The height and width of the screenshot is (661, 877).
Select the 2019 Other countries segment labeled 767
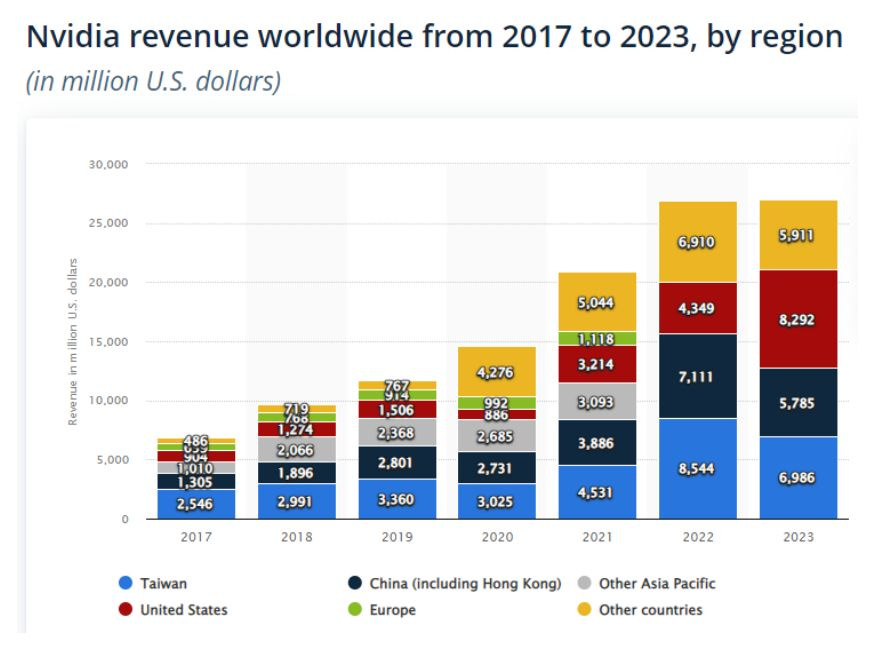coord(397,385)
